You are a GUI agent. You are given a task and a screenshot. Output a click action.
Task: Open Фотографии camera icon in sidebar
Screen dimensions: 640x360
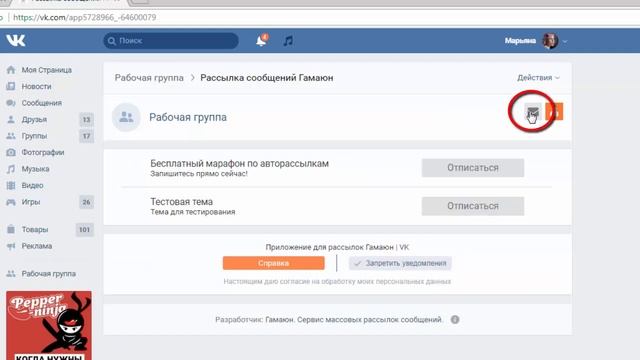tap(11, 152)
